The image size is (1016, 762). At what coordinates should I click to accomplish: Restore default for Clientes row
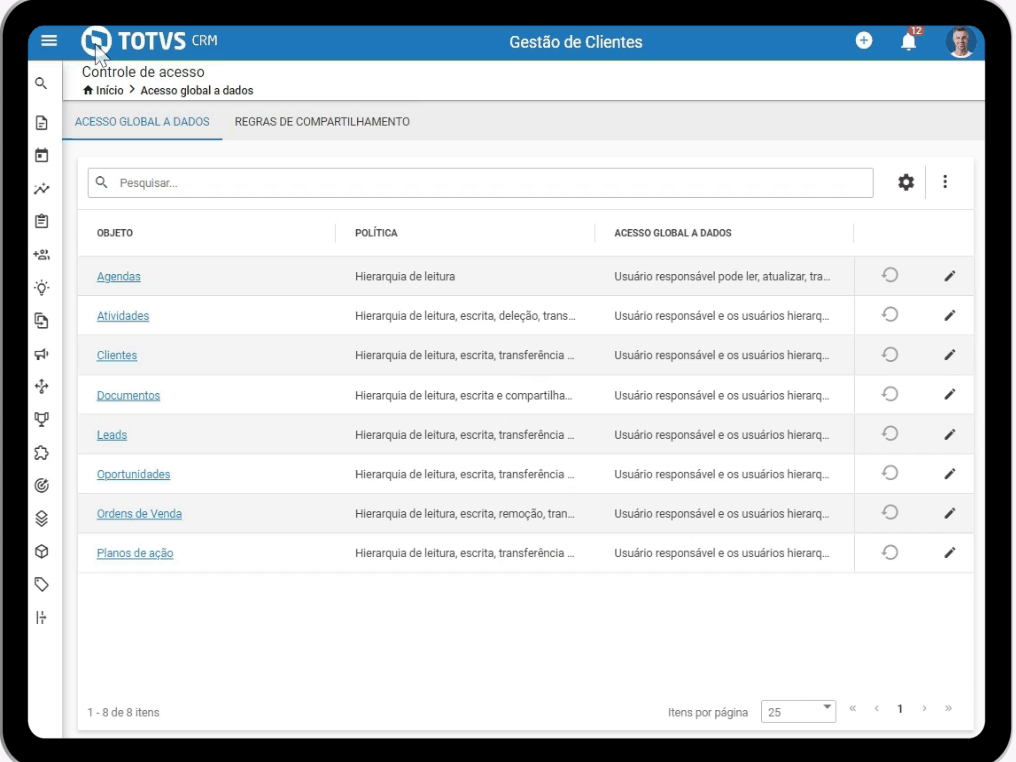coord(890,354)
